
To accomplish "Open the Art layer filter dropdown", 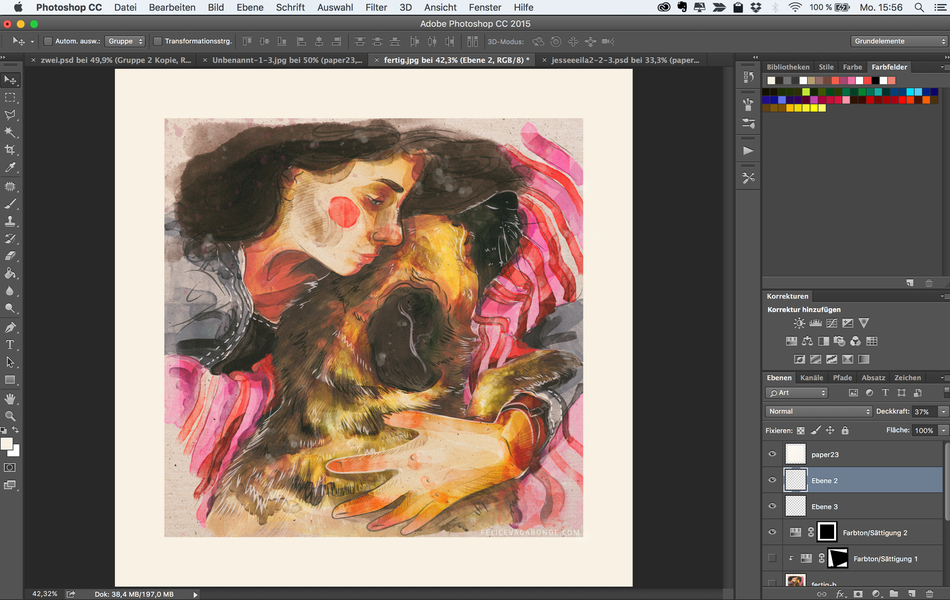I will [796, 393].
